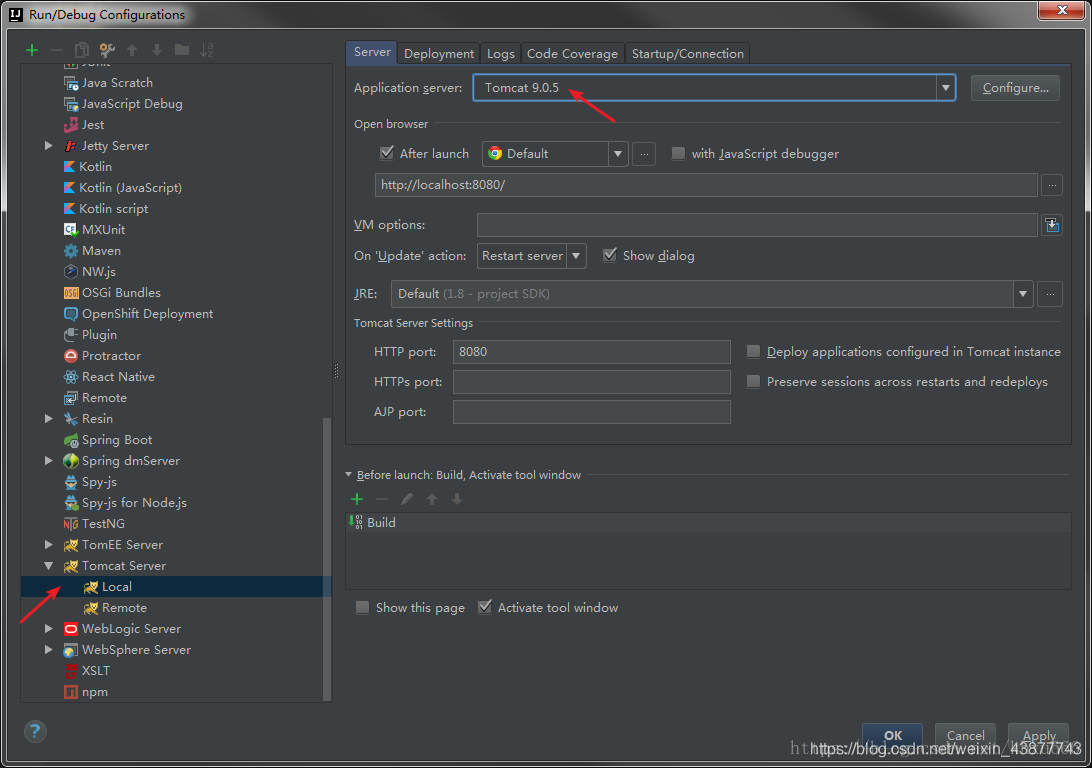
Task: Collapse the Tomcat Server node
Action: [x=48, y=565]
